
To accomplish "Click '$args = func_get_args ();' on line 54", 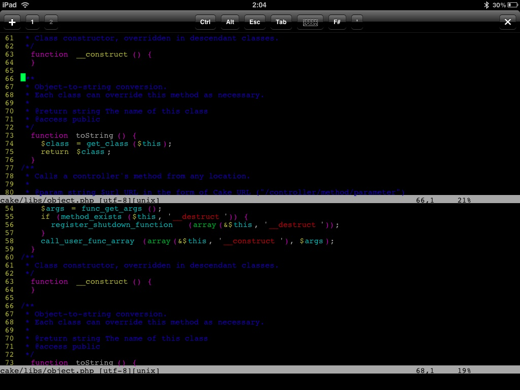I will 101,209.
